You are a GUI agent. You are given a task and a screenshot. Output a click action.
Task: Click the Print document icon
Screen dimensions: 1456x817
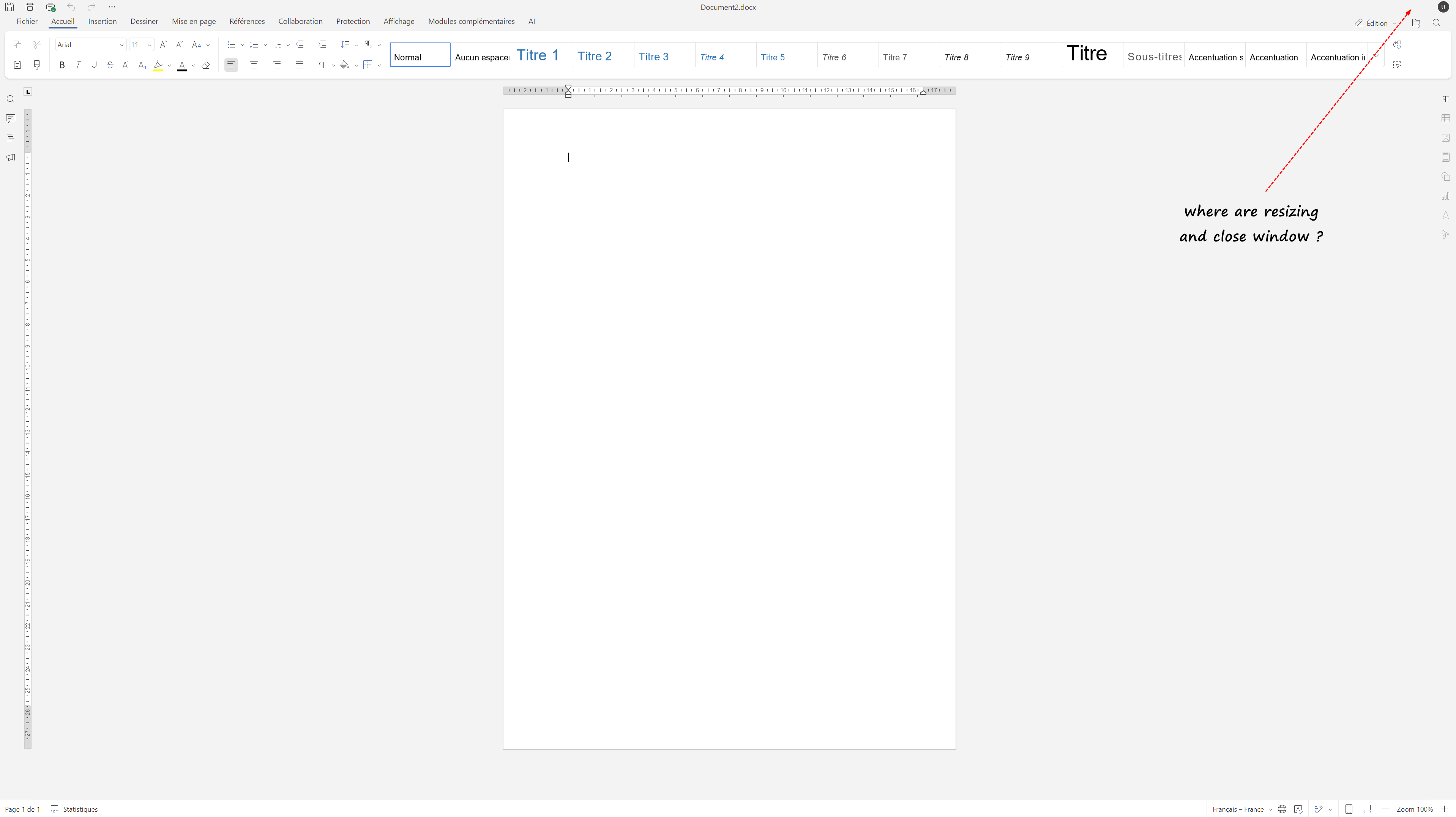point(30,7)
